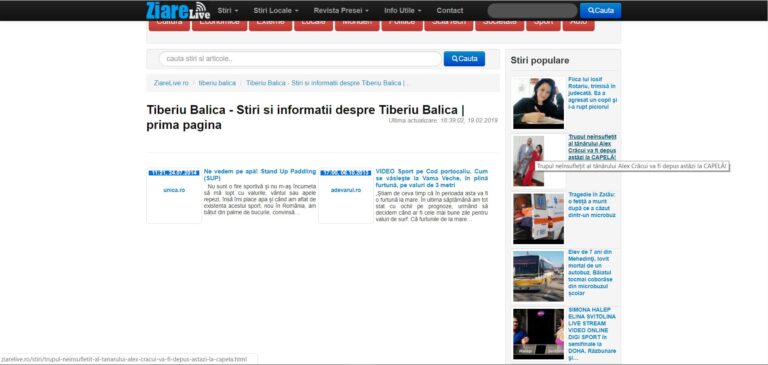
Task: Open 'Ne vedem pe apă! Stand Up Paddling' article
Action: [260, 175]
